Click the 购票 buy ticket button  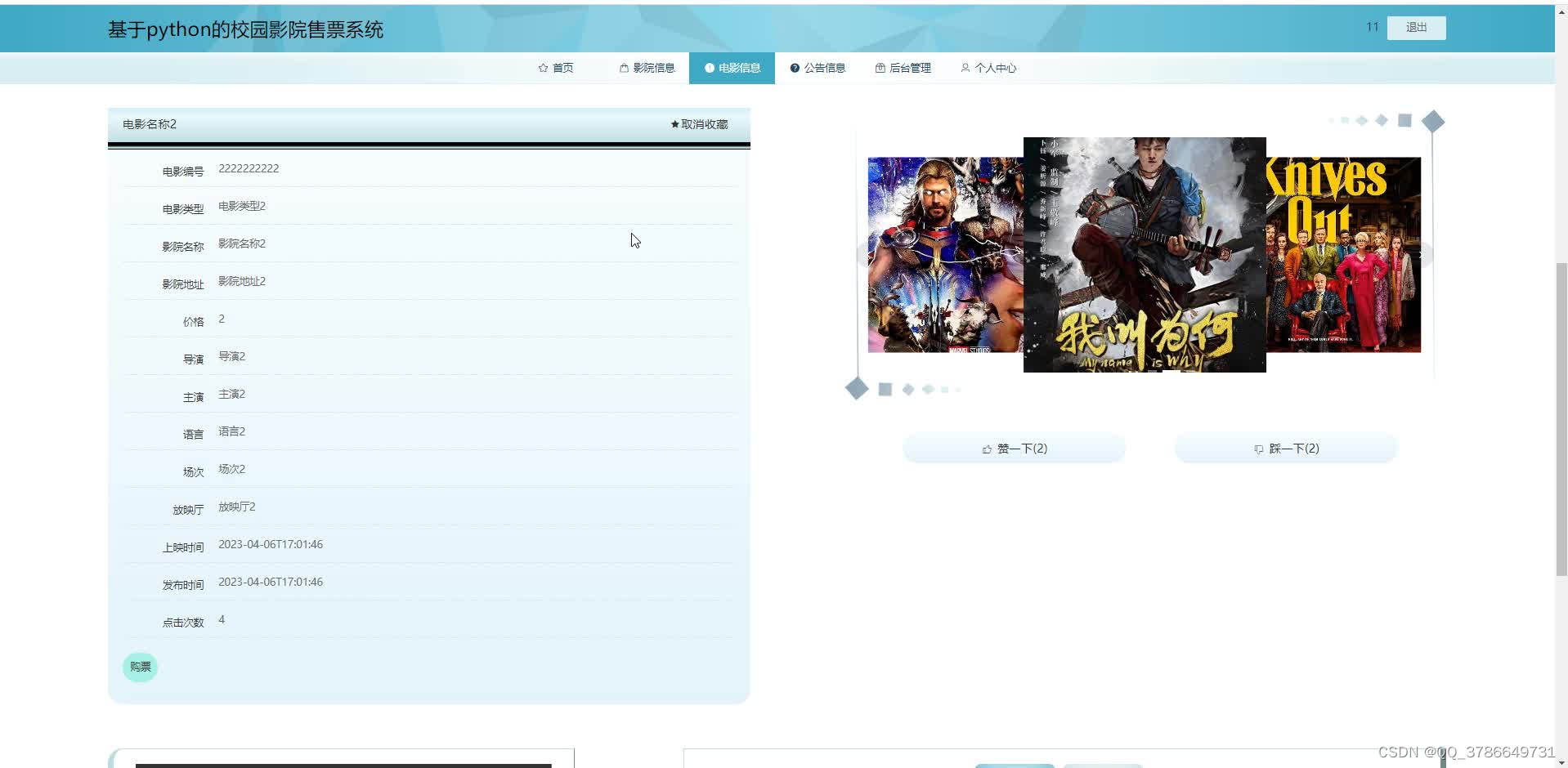[x=140, y=667]
